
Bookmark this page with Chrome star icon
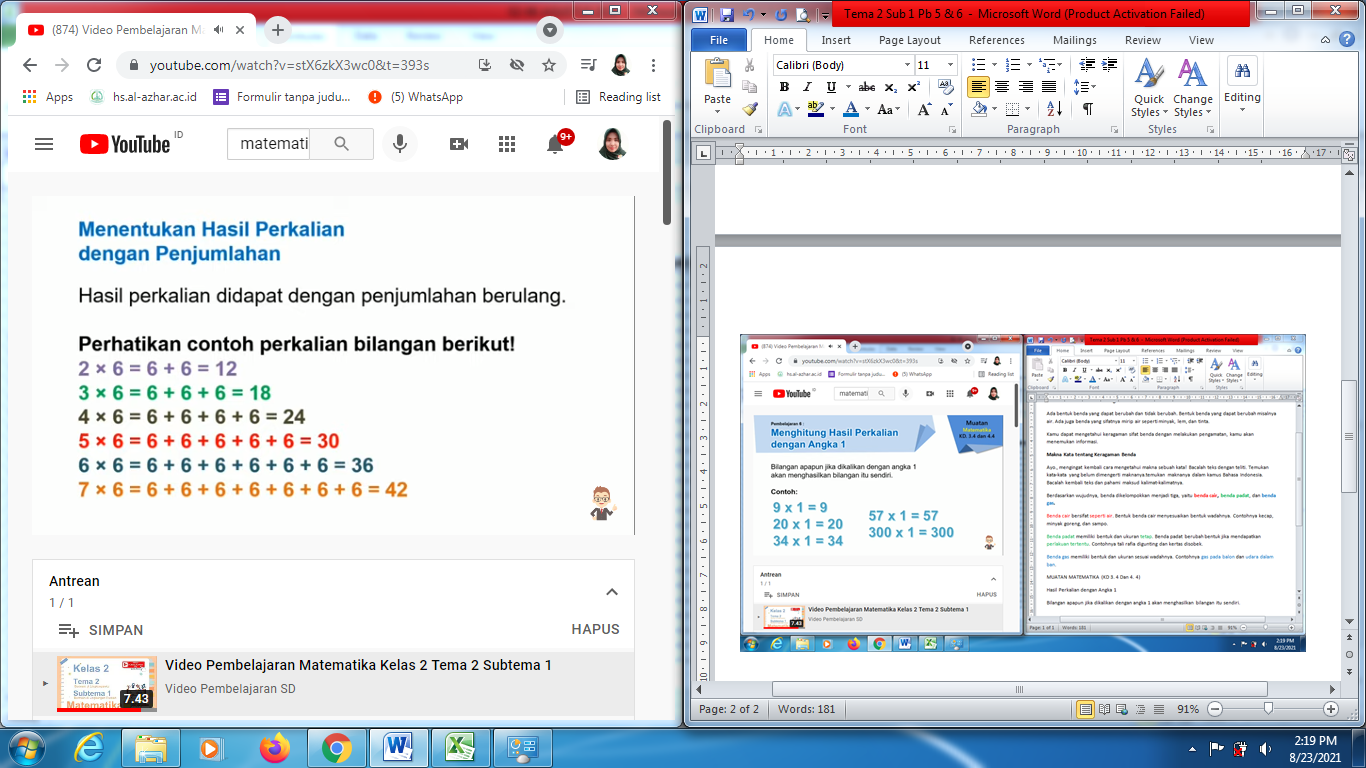point(548,65)
